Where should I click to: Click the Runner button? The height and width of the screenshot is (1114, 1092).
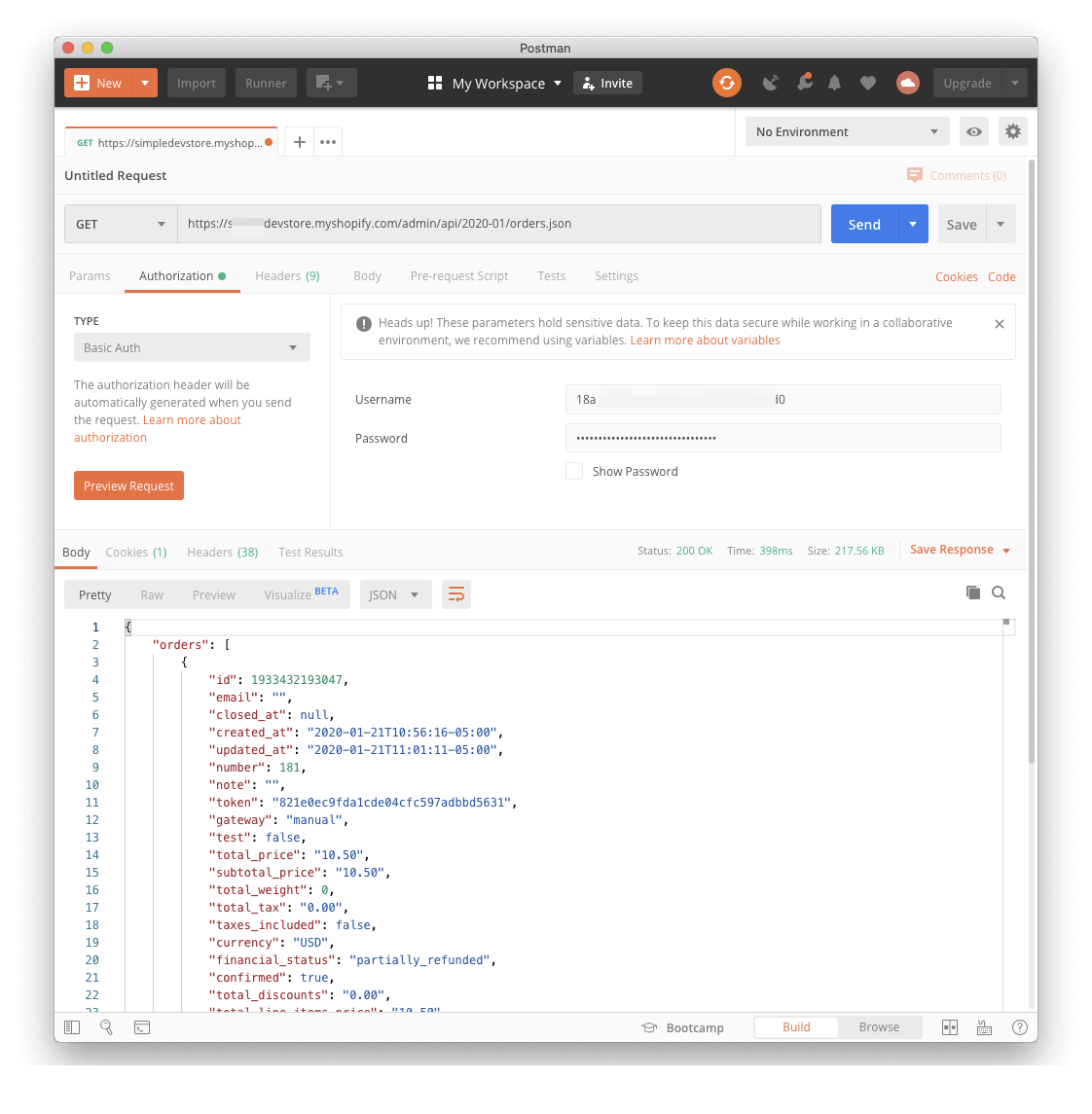point(265,83)
